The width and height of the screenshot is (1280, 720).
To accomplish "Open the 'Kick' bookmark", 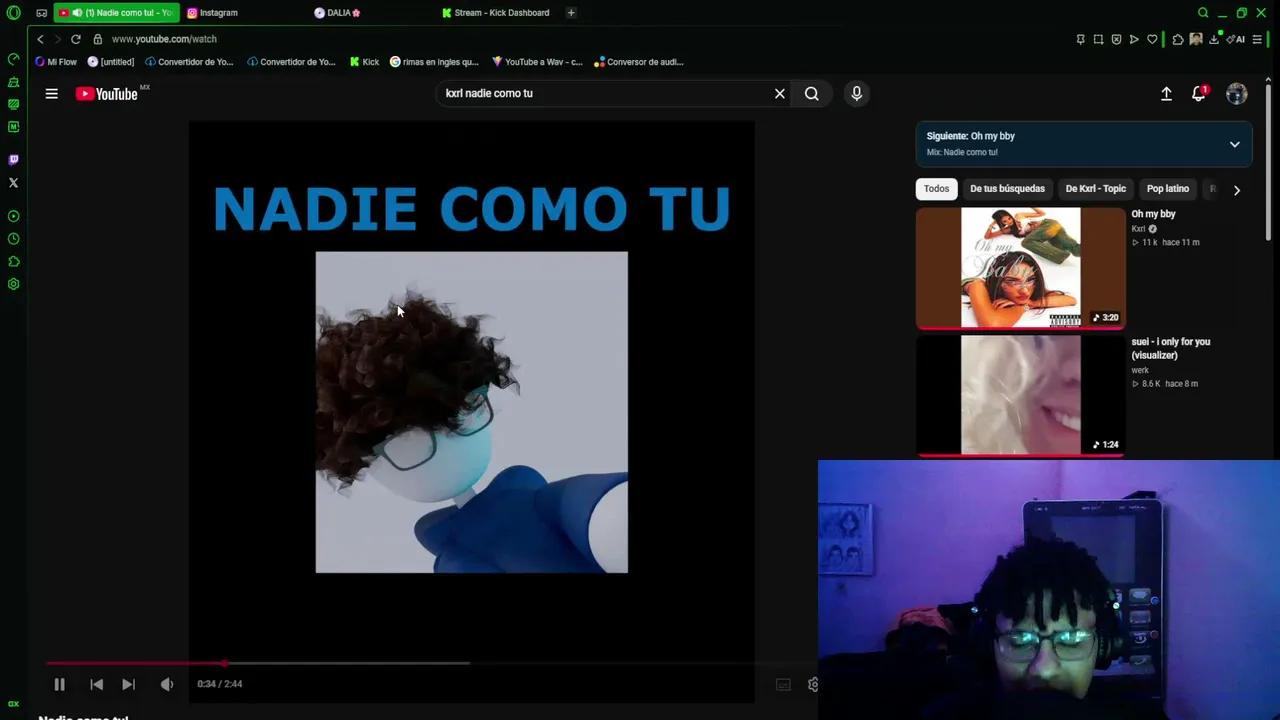I will (364, 62).
